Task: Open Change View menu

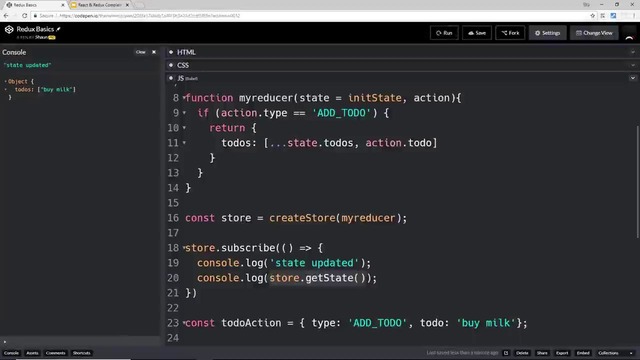Action: 594,33
